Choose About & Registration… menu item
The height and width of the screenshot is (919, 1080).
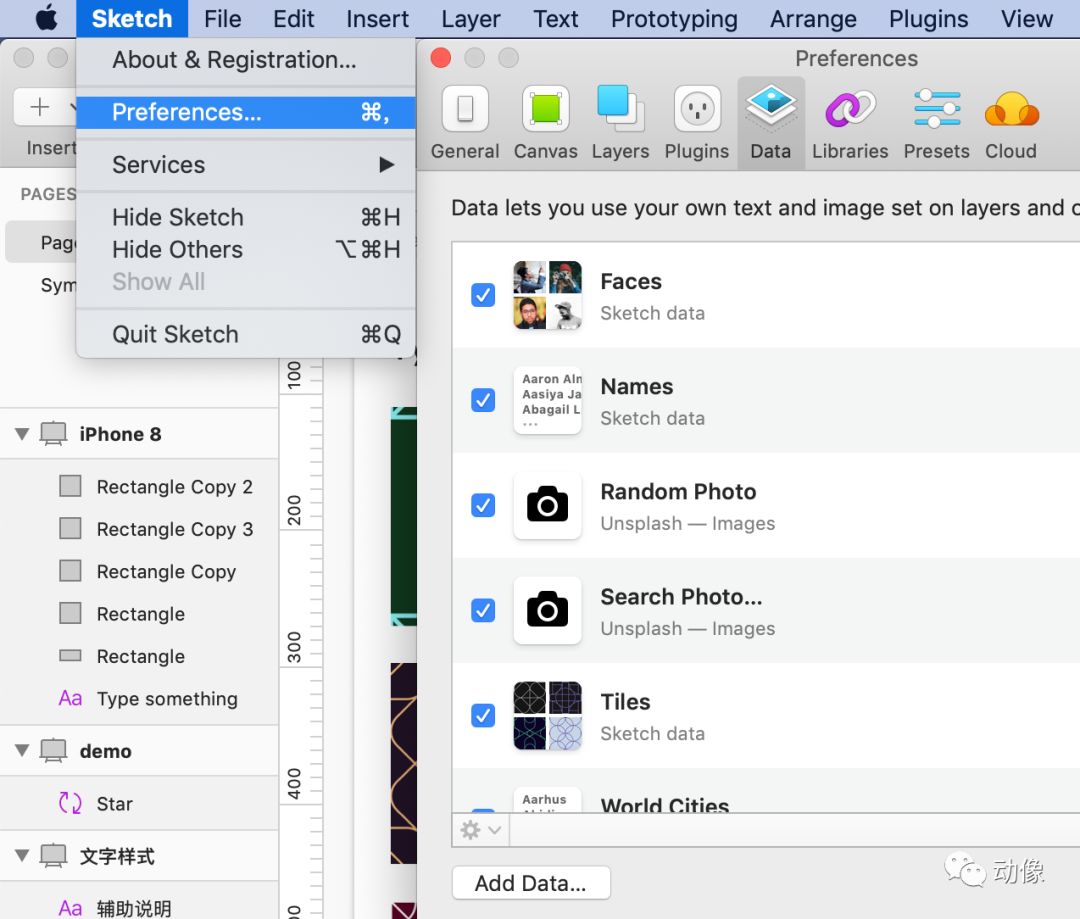click(x=246, y=60)
